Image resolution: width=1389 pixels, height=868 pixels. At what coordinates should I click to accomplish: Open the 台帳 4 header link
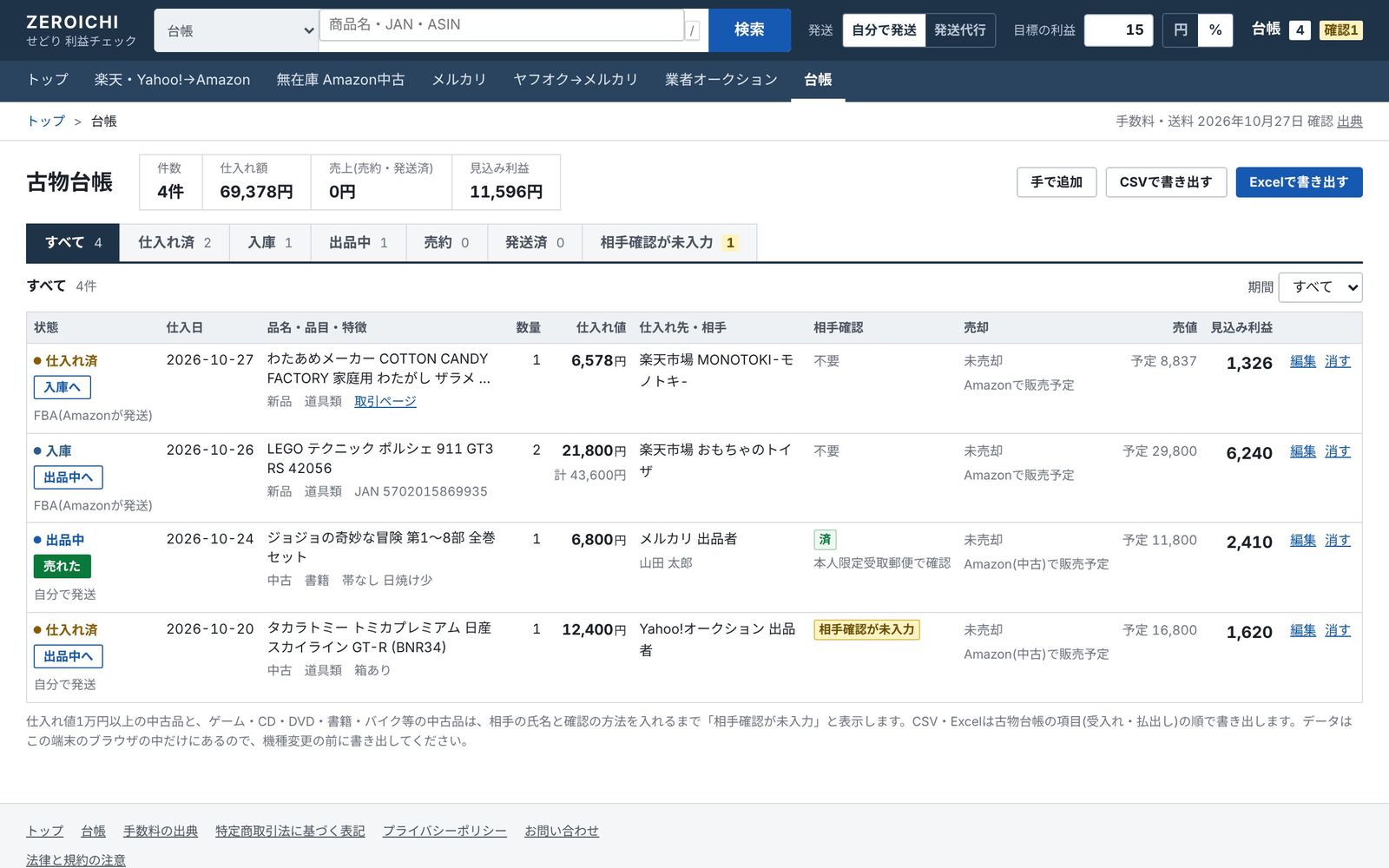(x=1280, y=30)
